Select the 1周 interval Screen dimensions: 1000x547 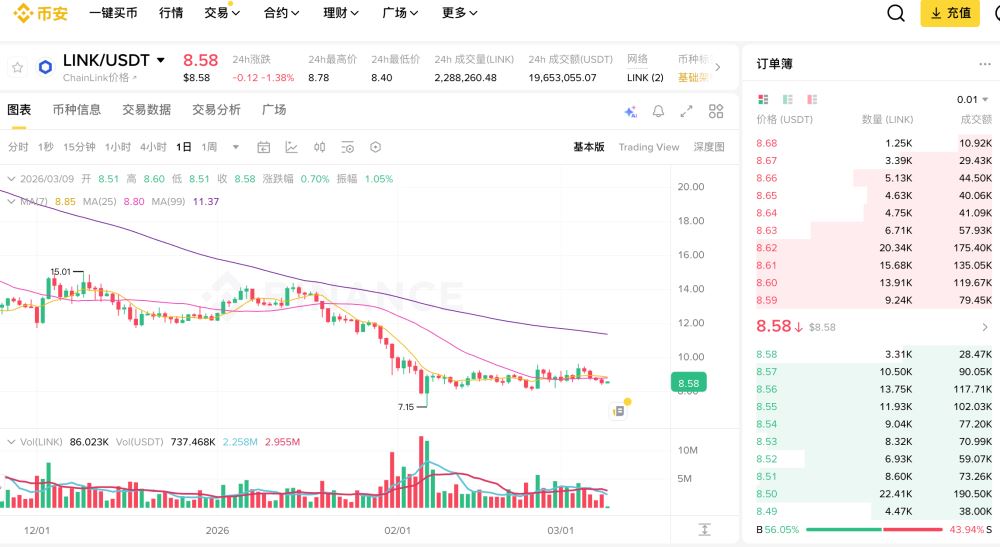point(209,147)
